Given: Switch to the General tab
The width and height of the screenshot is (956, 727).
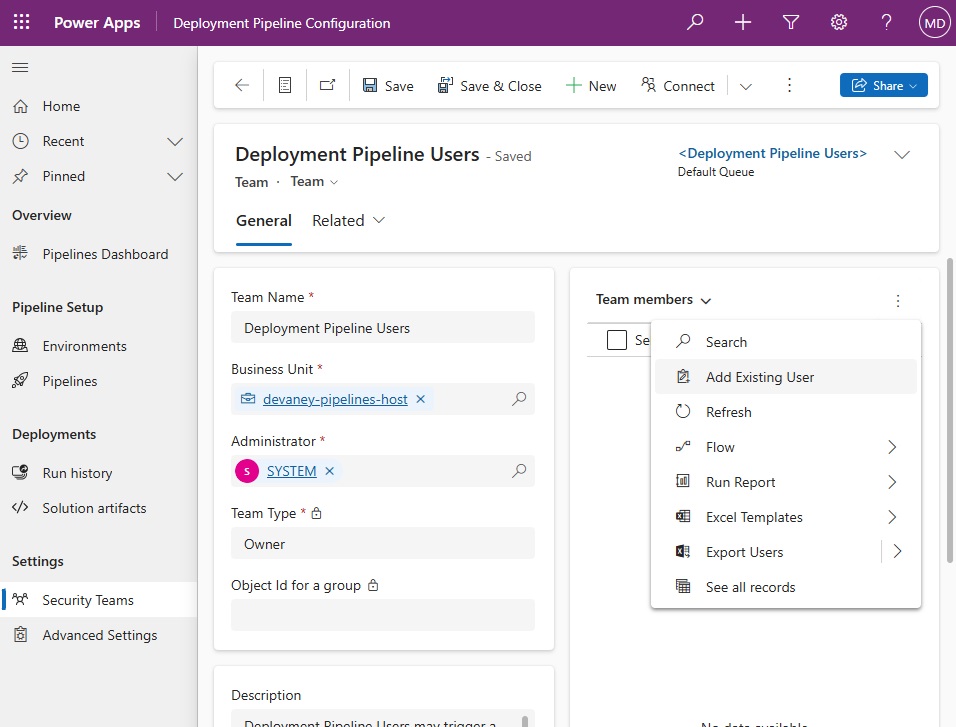Looking at the screenshot, I should (264, 220).
